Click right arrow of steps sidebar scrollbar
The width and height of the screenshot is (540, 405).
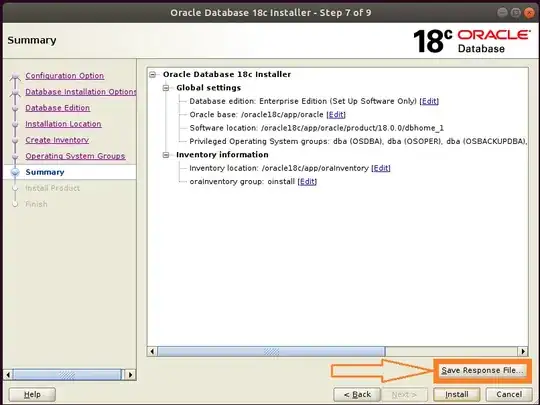[x=131, y=375]
